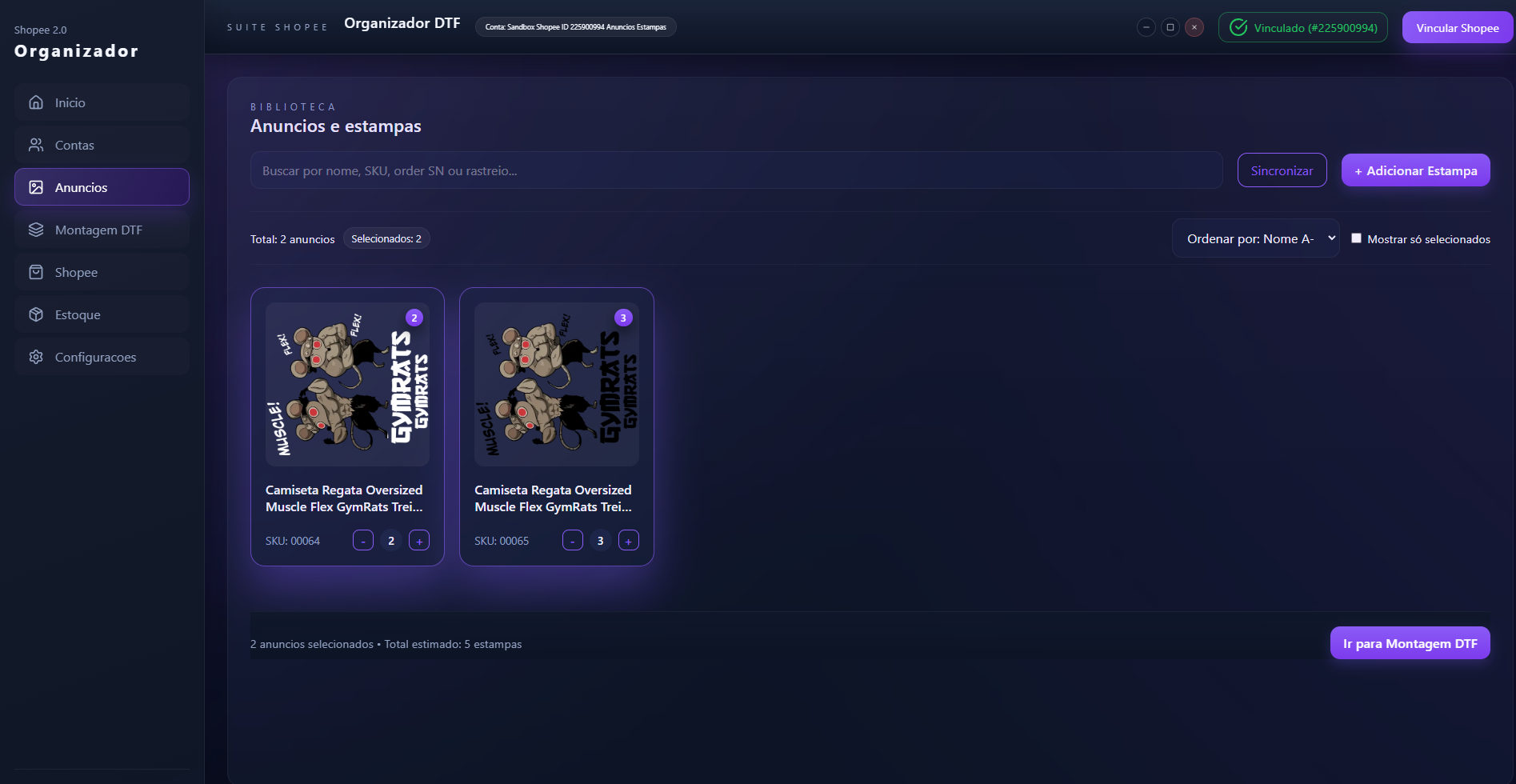1516x784 pixels.
Task: Click the Vincular Shopee button
Action: click(x=1457, y=28)
